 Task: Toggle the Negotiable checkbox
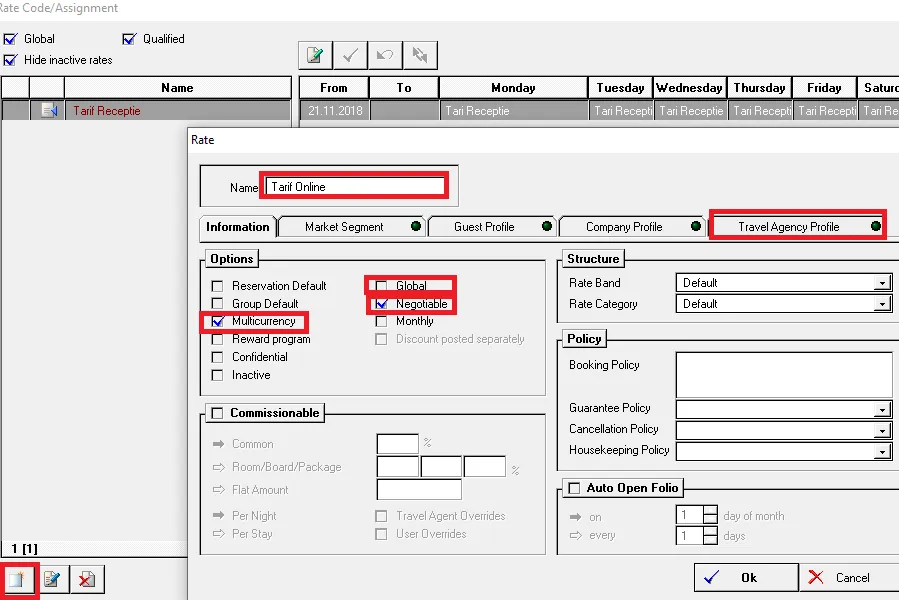point(381,303)
